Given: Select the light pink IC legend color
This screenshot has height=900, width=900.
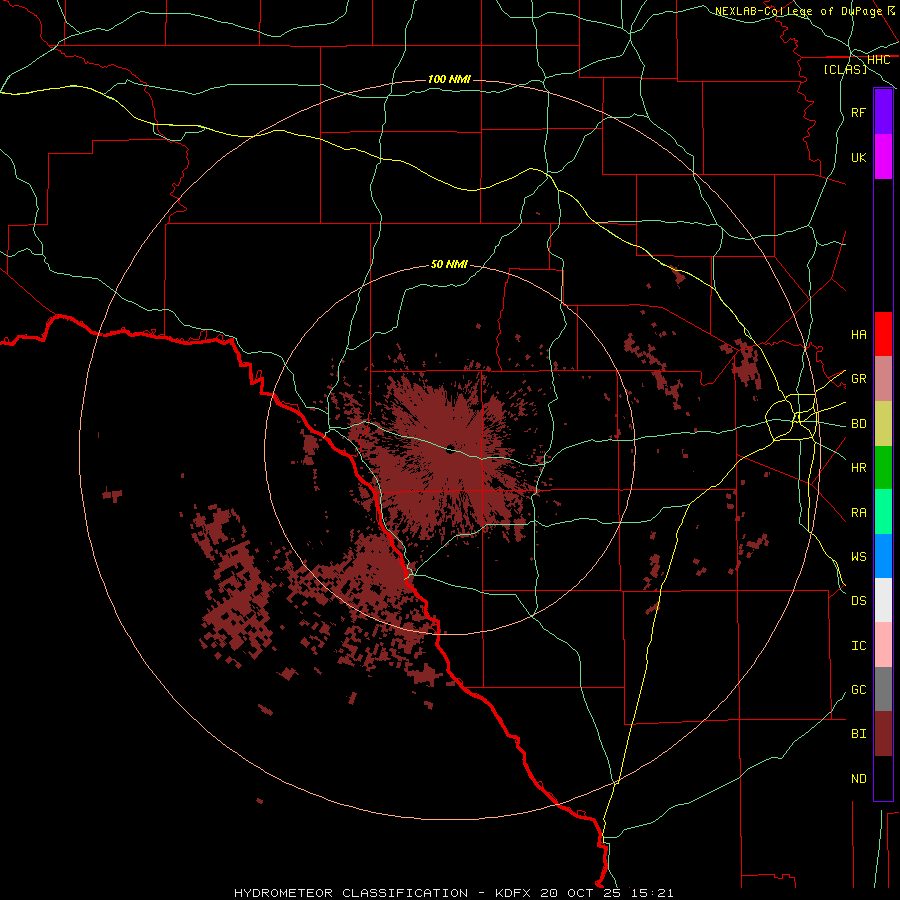Looking at the screenshot, I should [x=883, y=645].
